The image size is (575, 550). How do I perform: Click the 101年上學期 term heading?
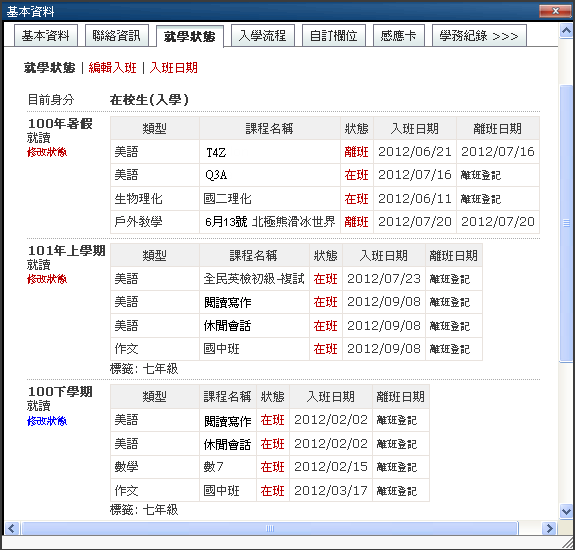67,251
